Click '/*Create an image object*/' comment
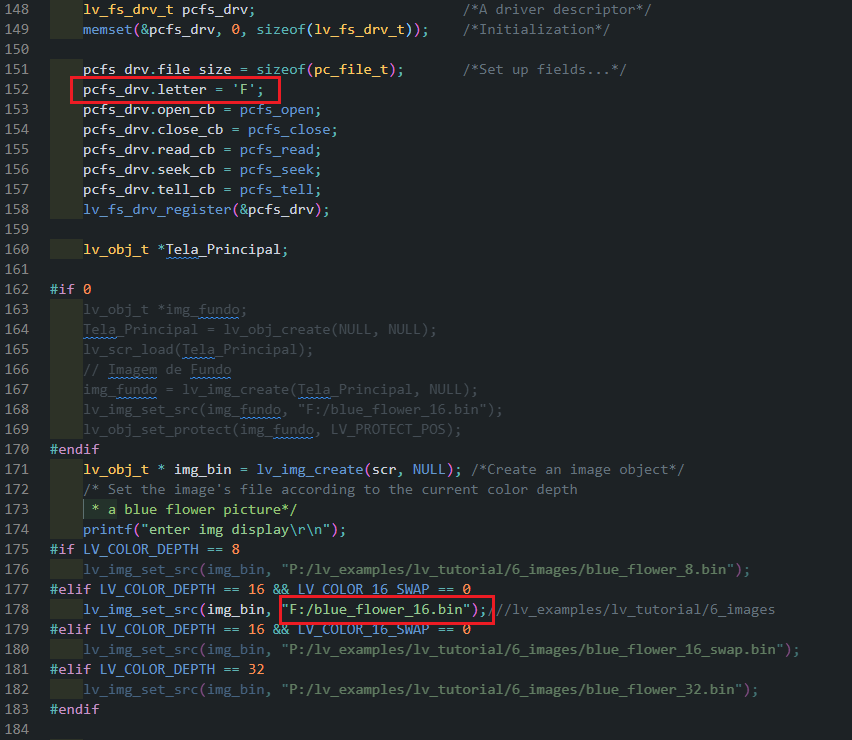The width and height of the screenshot is (852, 740). (578, 469)
